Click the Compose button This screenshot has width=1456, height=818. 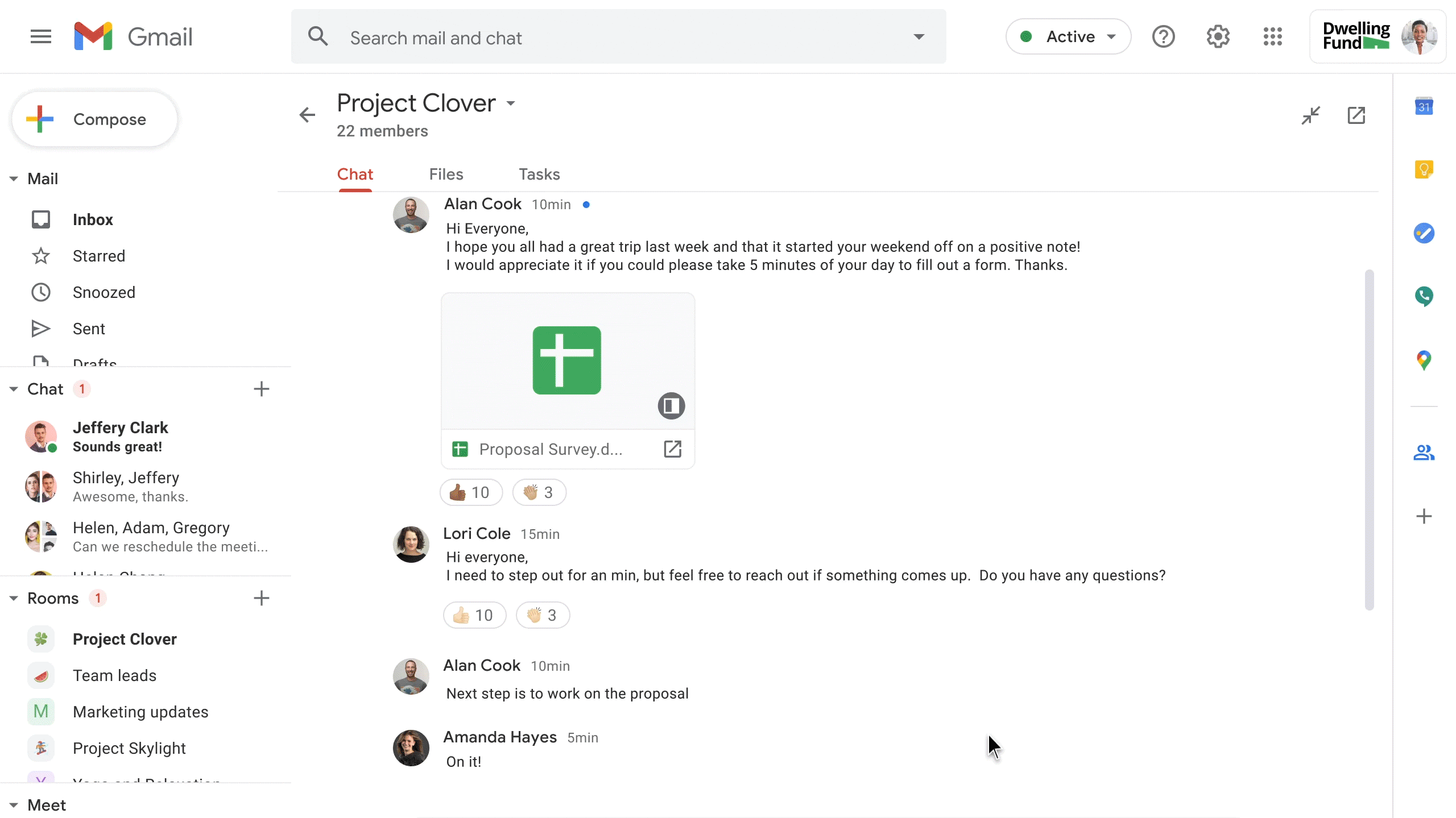[x=94, y=119]
